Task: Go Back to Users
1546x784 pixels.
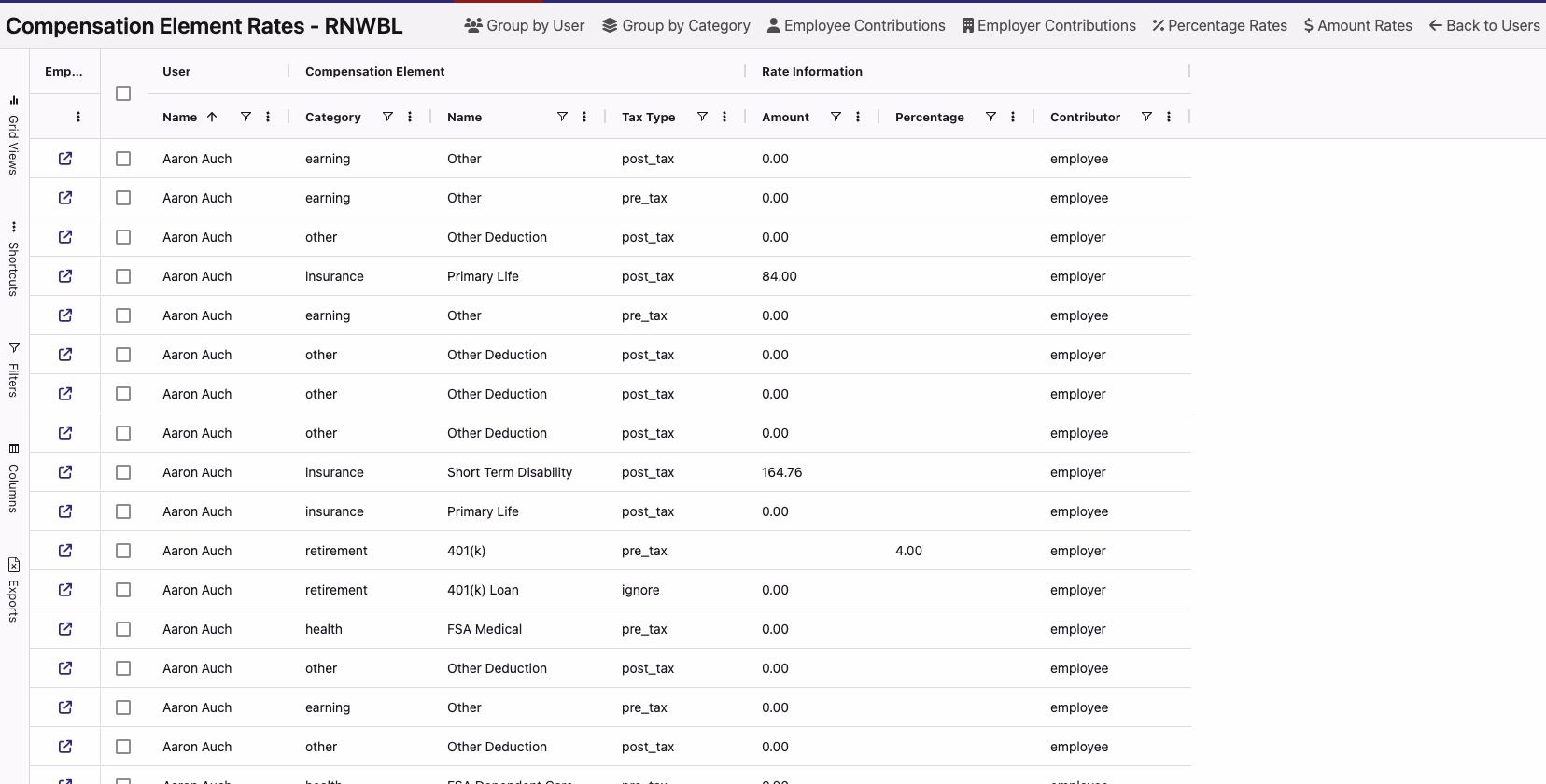Action: pyautogui.click(x=1484, y=25)
